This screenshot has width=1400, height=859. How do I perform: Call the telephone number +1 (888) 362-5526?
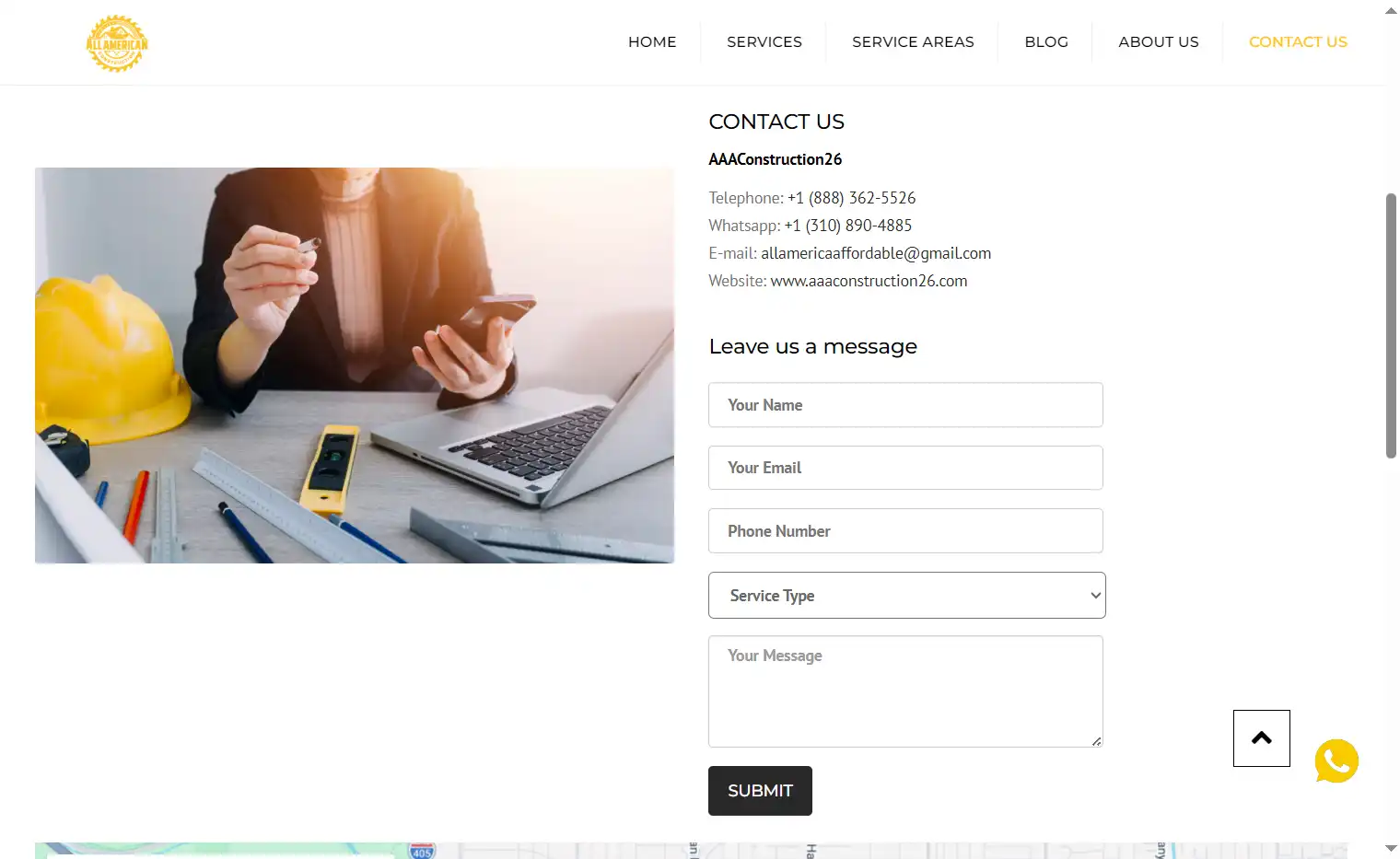[852, 198]
